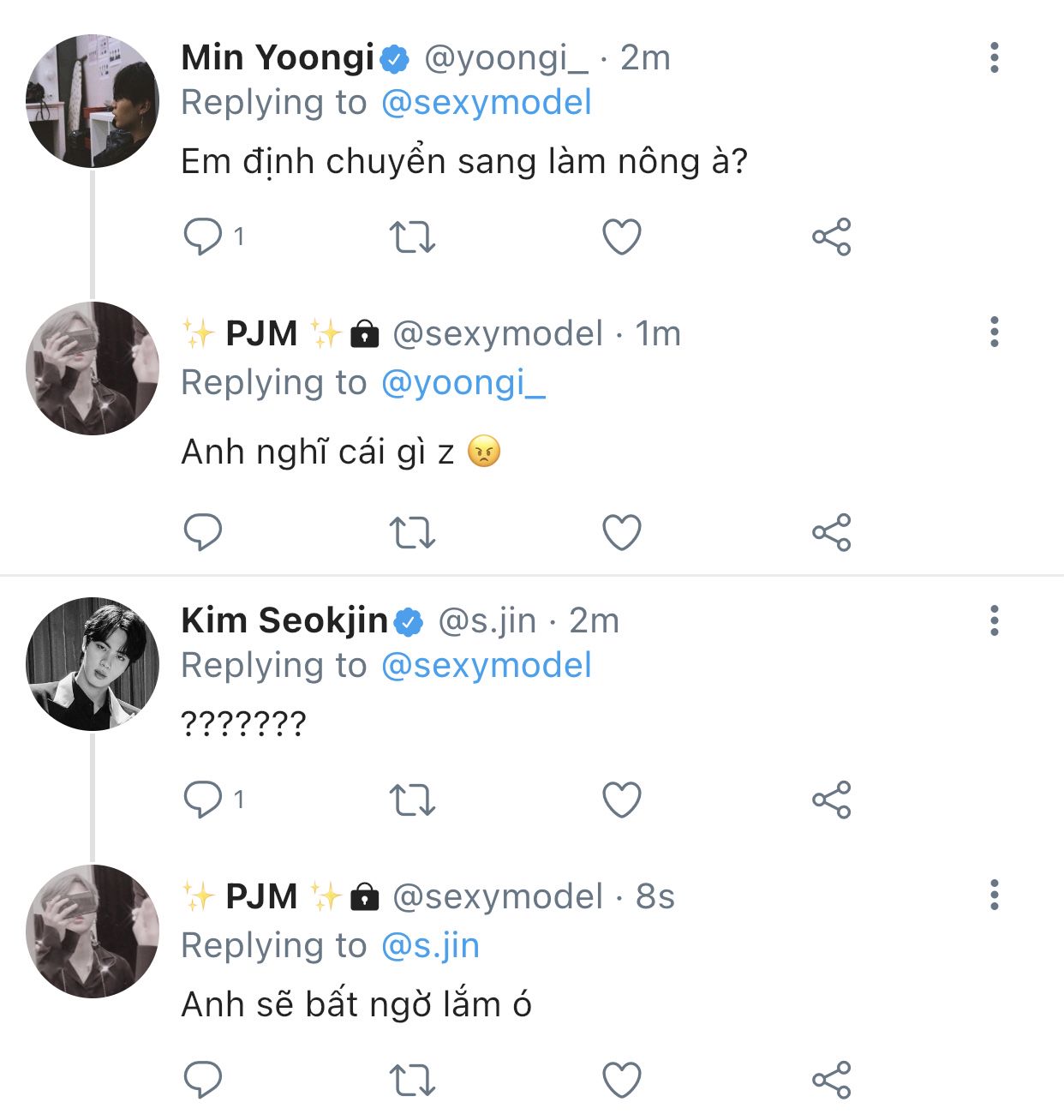Open Kim Seokjin's profile name

pyautogui.click(x=284, y=620)
